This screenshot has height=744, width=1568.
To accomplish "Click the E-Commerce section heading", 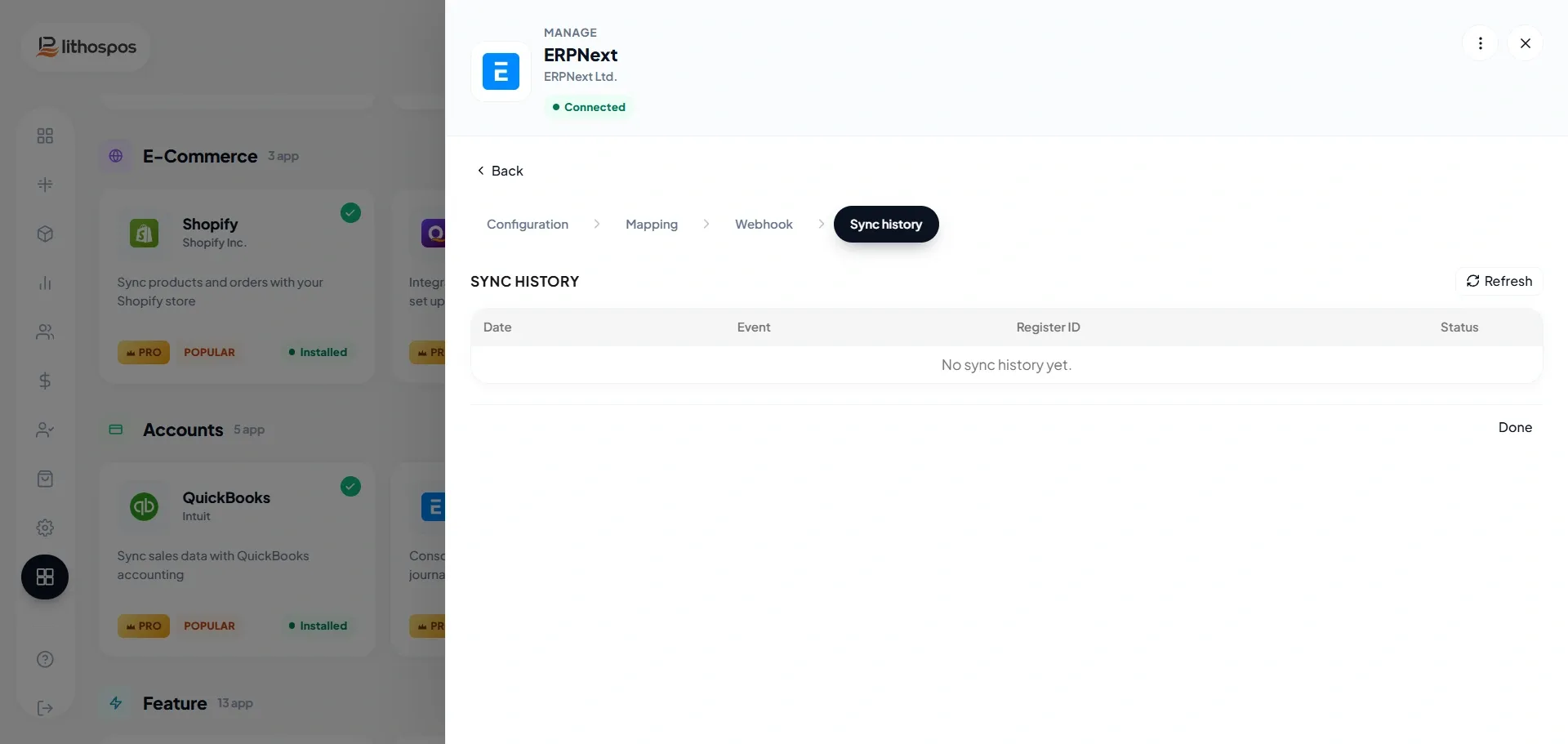I will coord(200,156).
